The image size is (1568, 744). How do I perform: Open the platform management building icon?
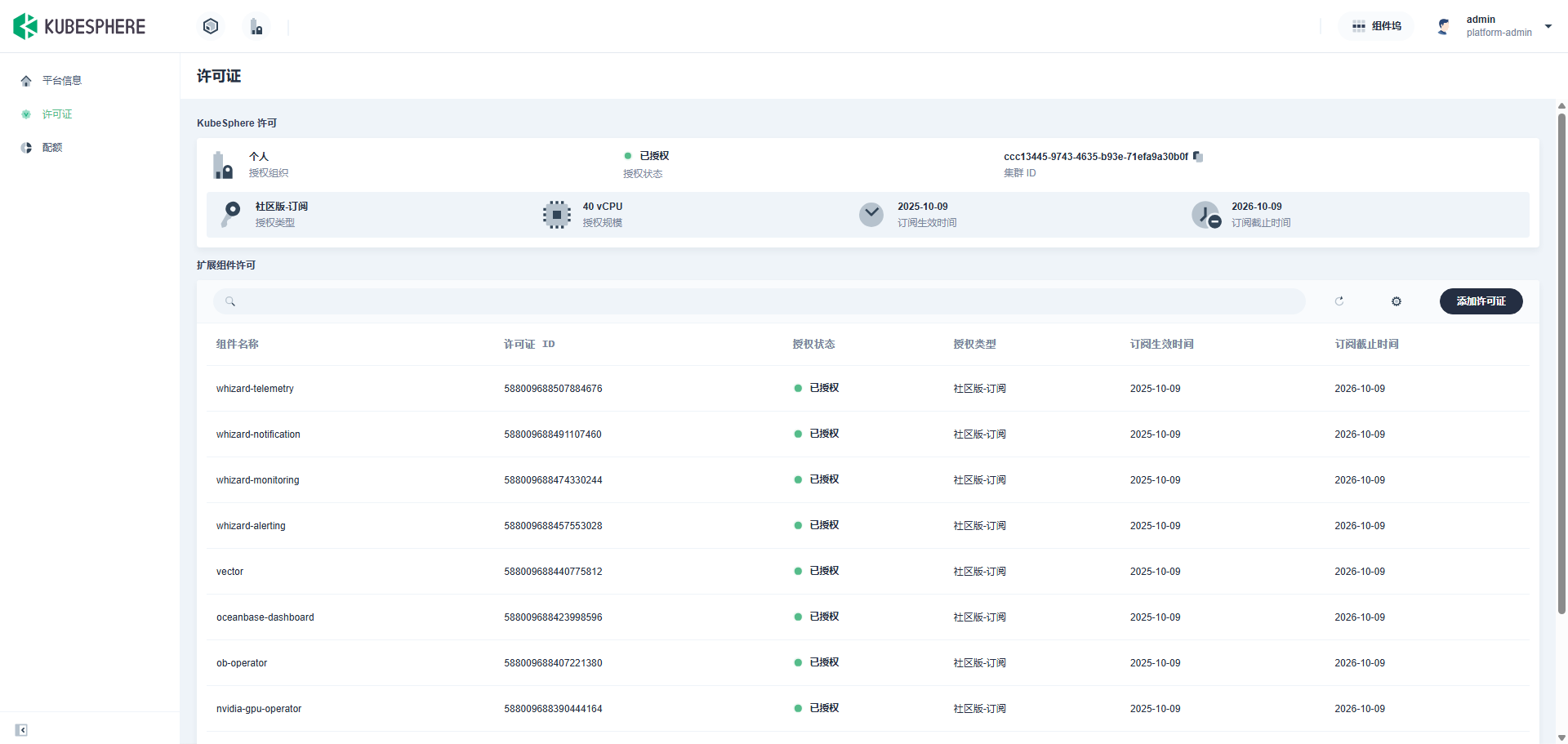click(x=256, y=27)
